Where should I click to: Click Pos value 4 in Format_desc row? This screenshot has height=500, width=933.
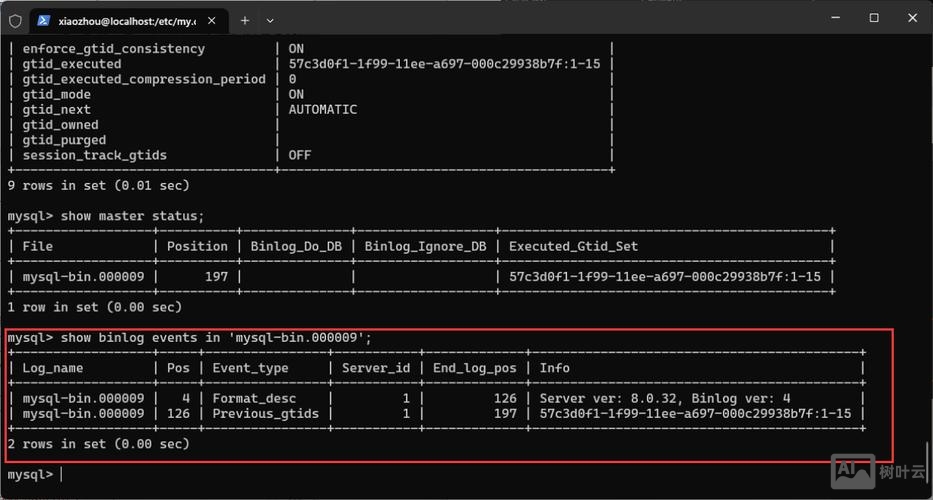click(x=186, y=399)
